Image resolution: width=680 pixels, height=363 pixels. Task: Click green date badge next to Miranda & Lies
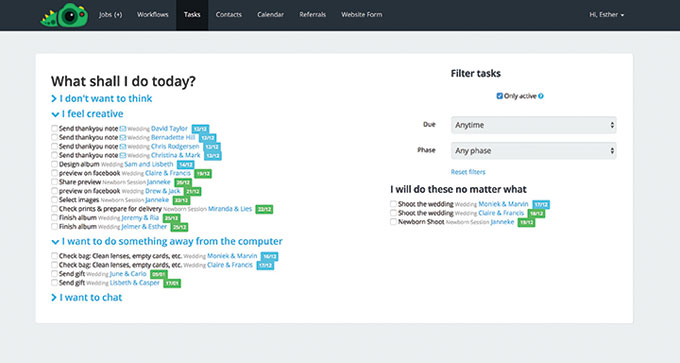pos(264,209)
